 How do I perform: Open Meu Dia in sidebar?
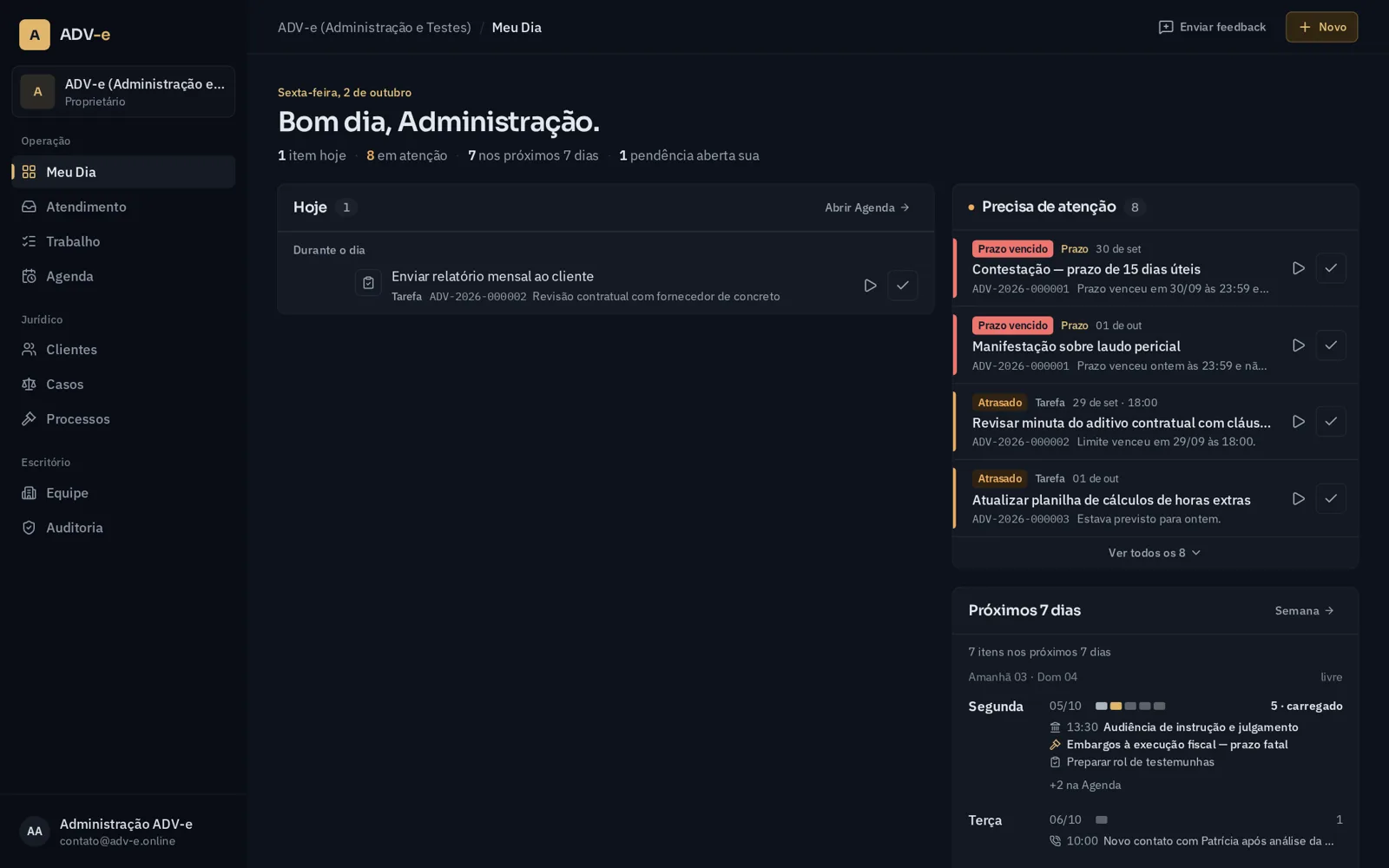(123, 172)
